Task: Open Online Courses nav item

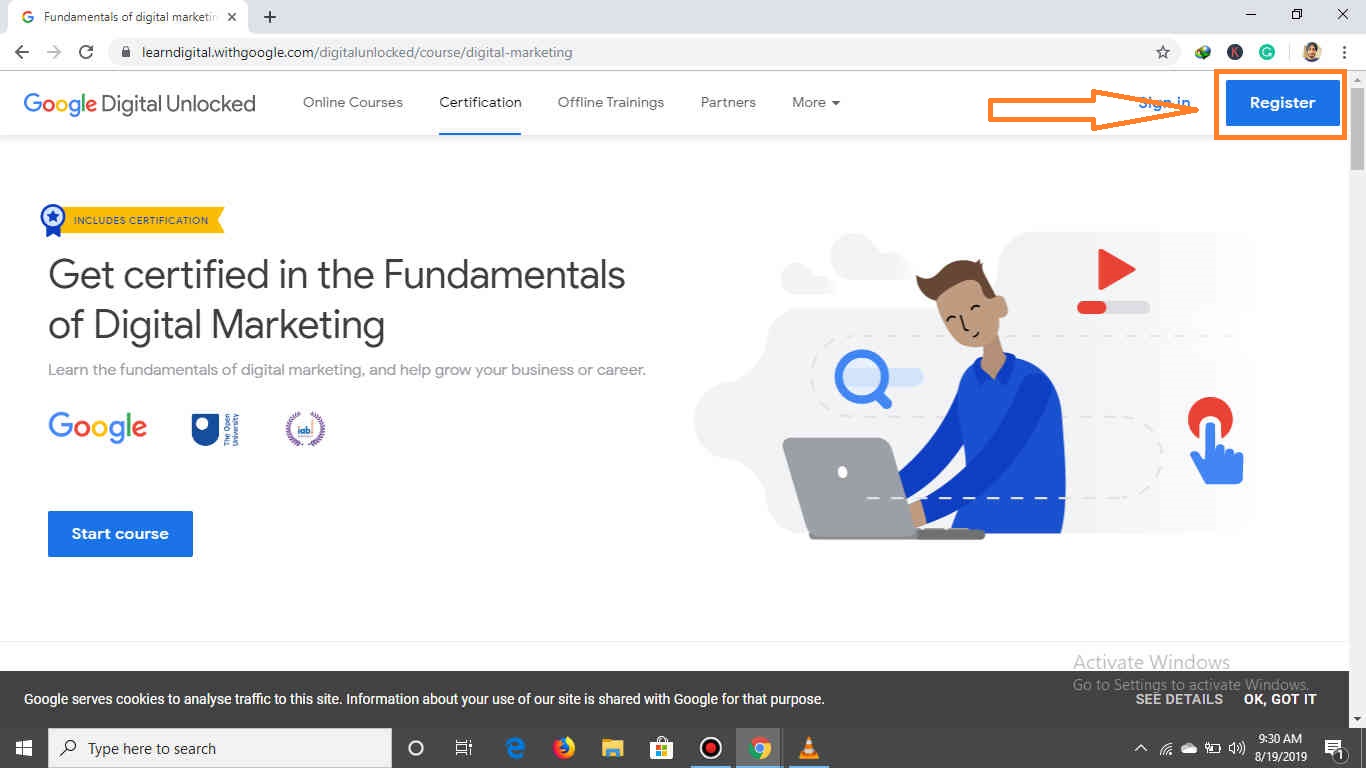Action: [x=353, y=102]
